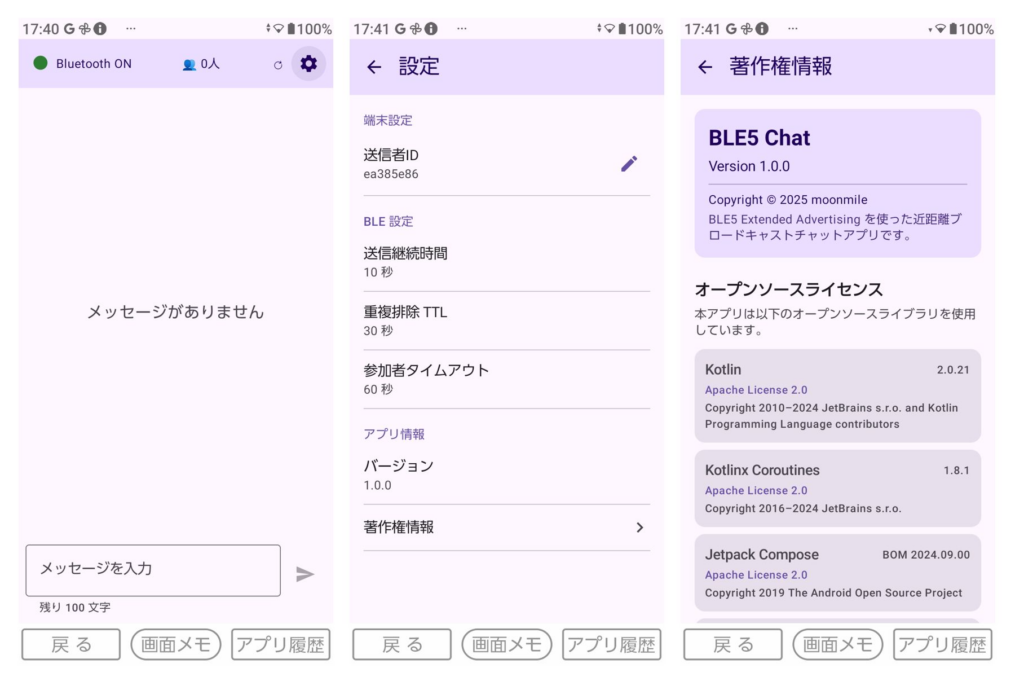This screenshot has width=1024, height=681.
Task: Expand 著作権情報 using the chevron arrow
Action: point(640,527)
